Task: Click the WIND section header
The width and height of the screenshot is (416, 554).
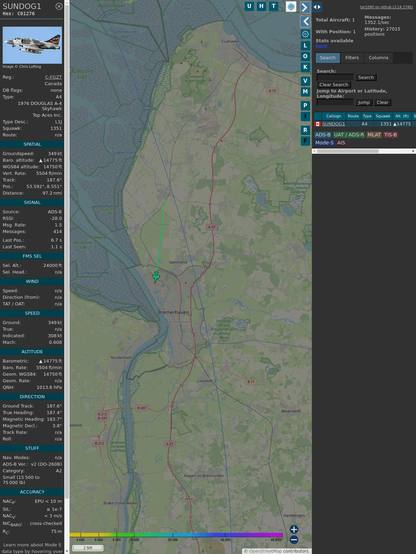Action: [32, 282]
